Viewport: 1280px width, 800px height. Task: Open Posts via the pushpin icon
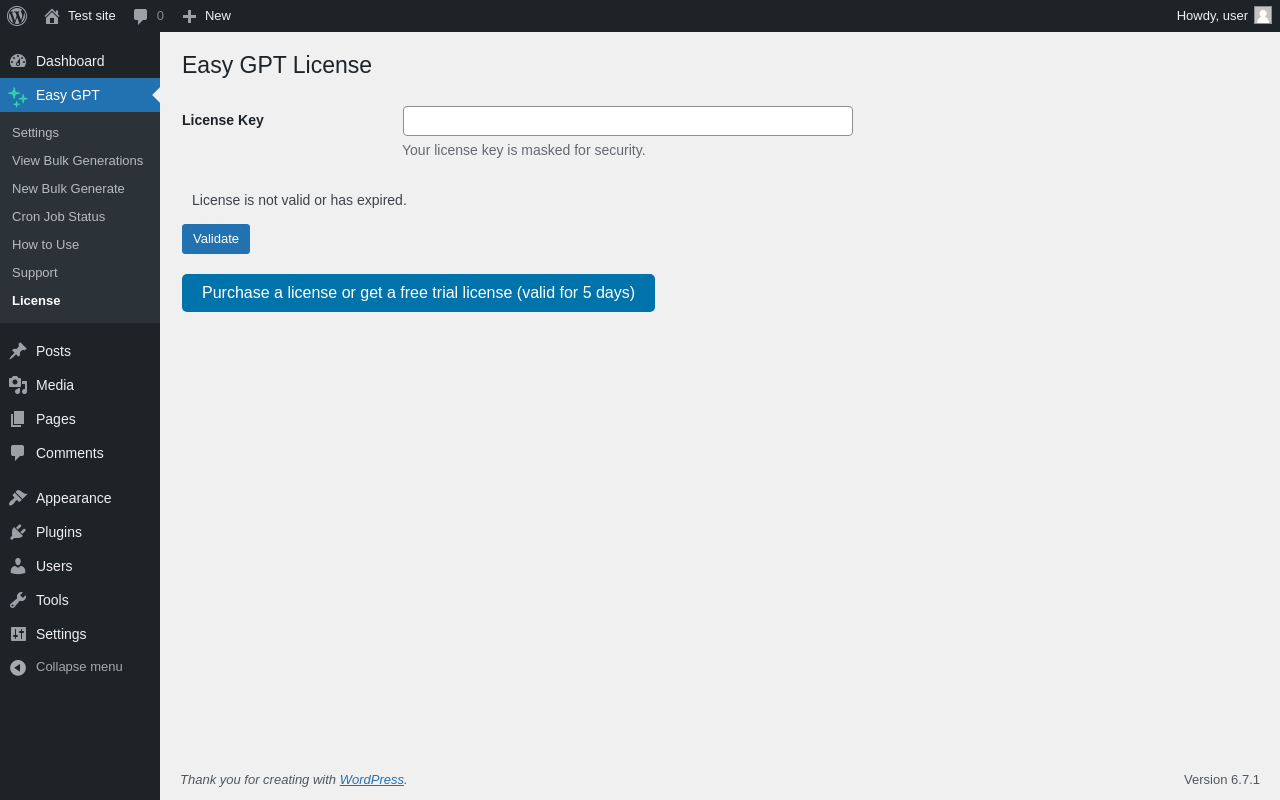pyautogui.click(x=18, y=351)
